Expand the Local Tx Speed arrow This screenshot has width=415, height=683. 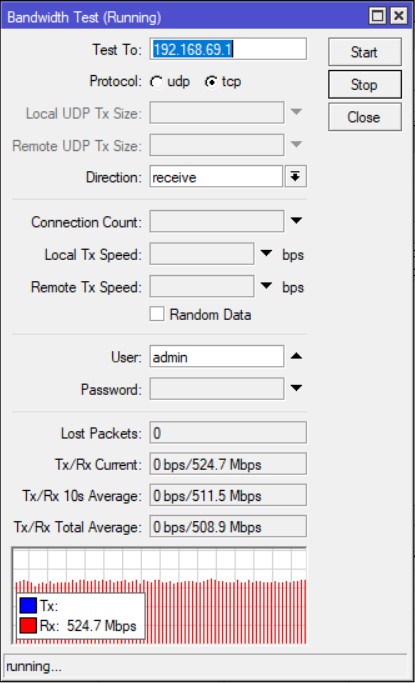point(266,254)
